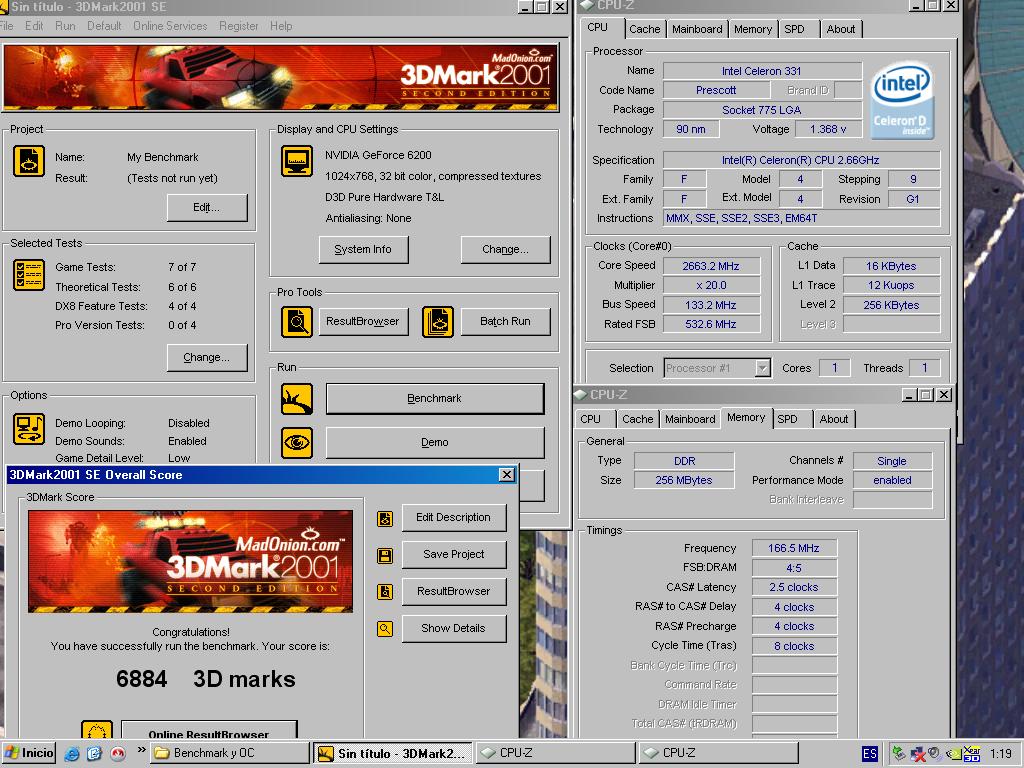The height and width of the screenshot is (768, 1024).
Task: Click the Instructions field MMX, SSE, SSE2
Action: [x=802, y=219]
